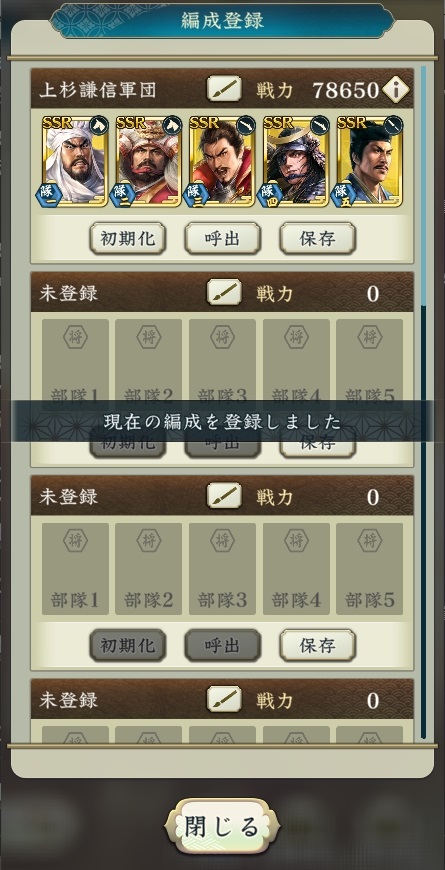
Task: Save the 上杉謙信軍団 formation with 保存
Action: pos(317,239)
